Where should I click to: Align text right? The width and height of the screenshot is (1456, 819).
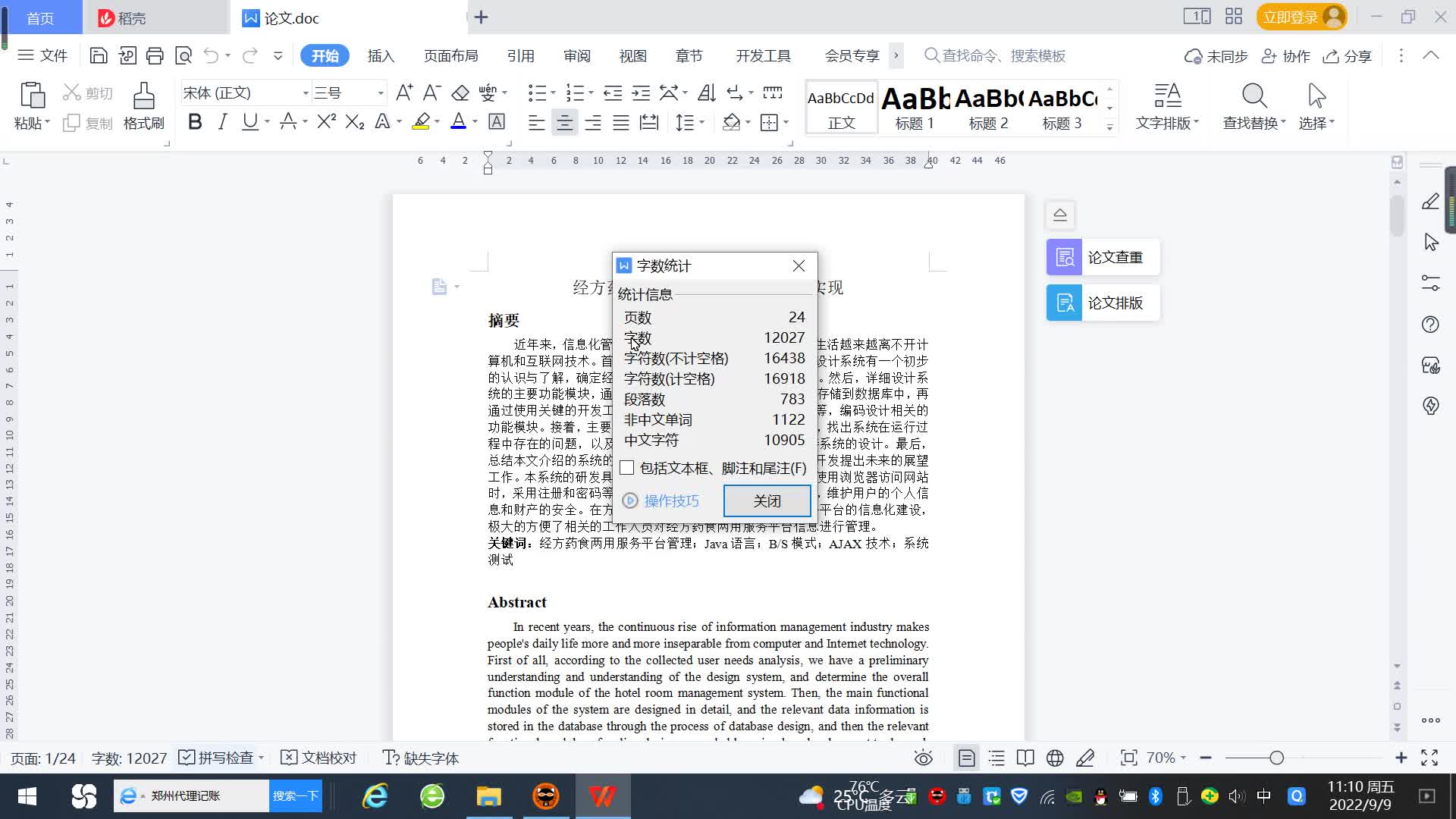[x=593, y=122]
